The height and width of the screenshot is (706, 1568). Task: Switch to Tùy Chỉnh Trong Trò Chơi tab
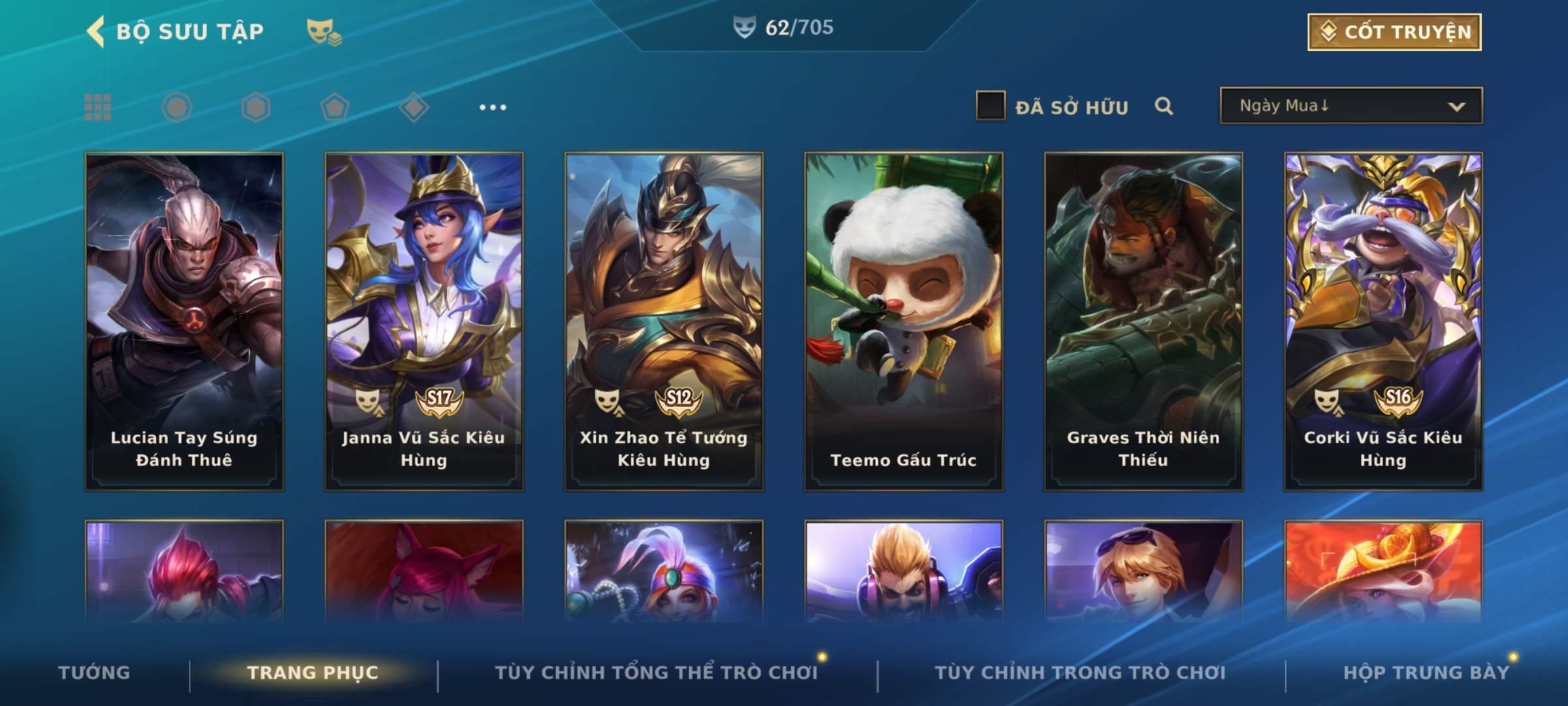(1080, 673)
